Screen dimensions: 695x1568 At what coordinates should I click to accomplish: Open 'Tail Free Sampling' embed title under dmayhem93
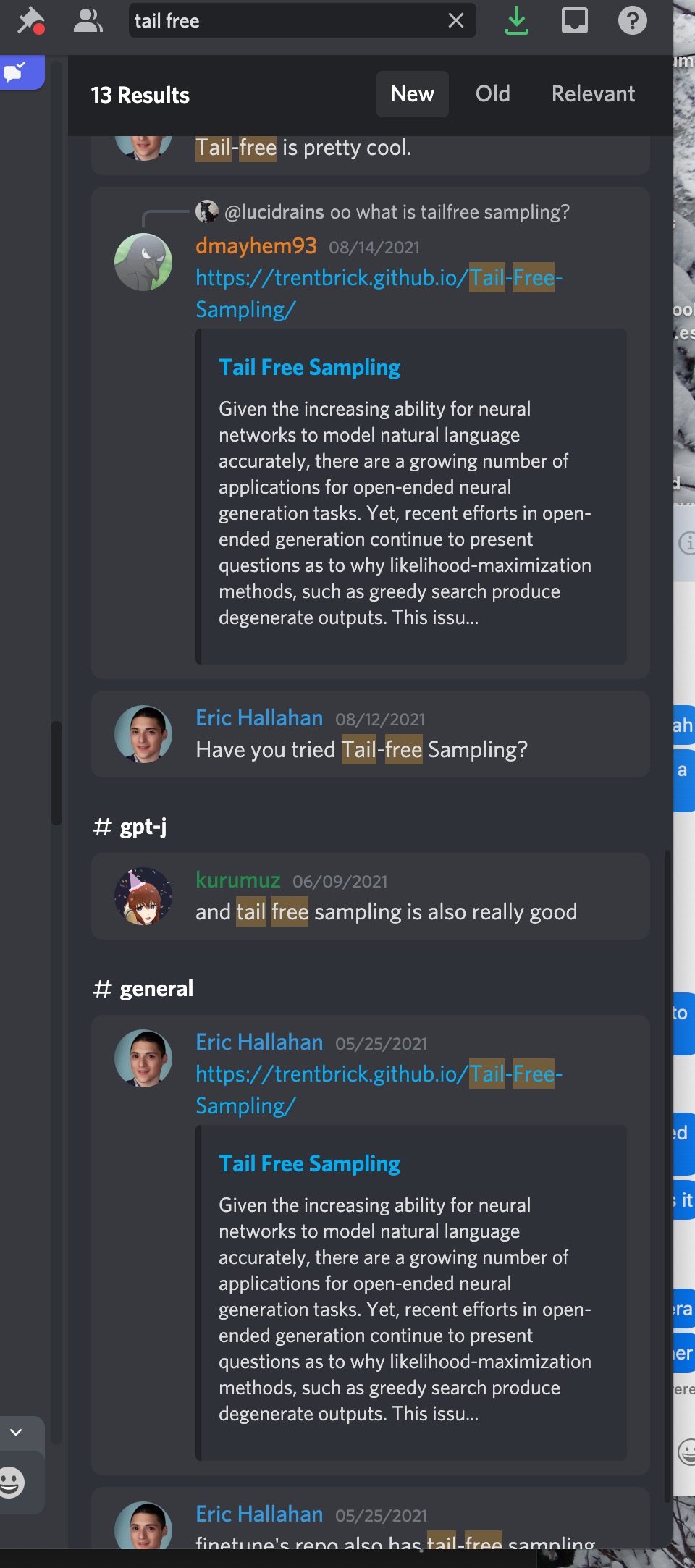tap(309, 368)
